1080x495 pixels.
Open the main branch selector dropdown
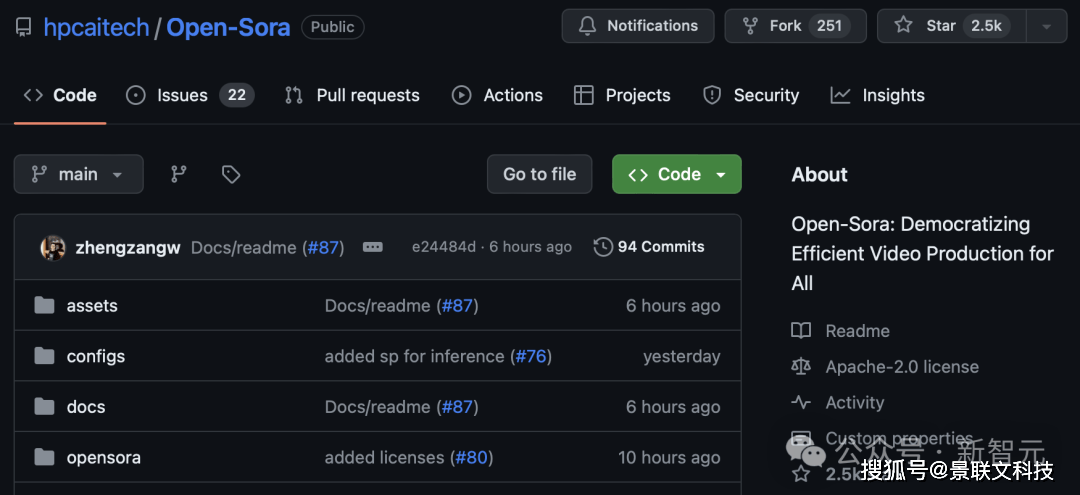click(x=79, y=174)
